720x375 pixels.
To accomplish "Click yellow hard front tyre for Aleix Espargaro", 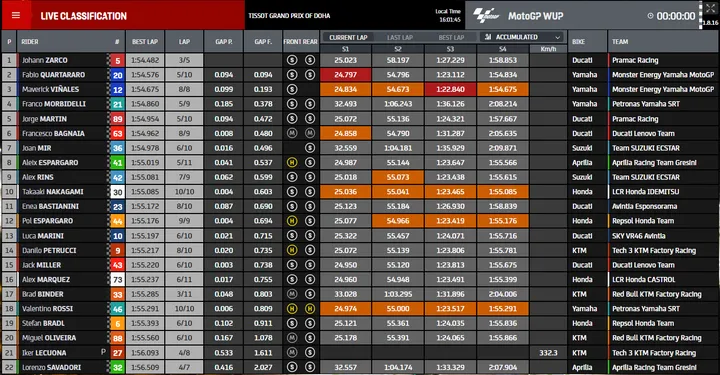I will (292, 162).
